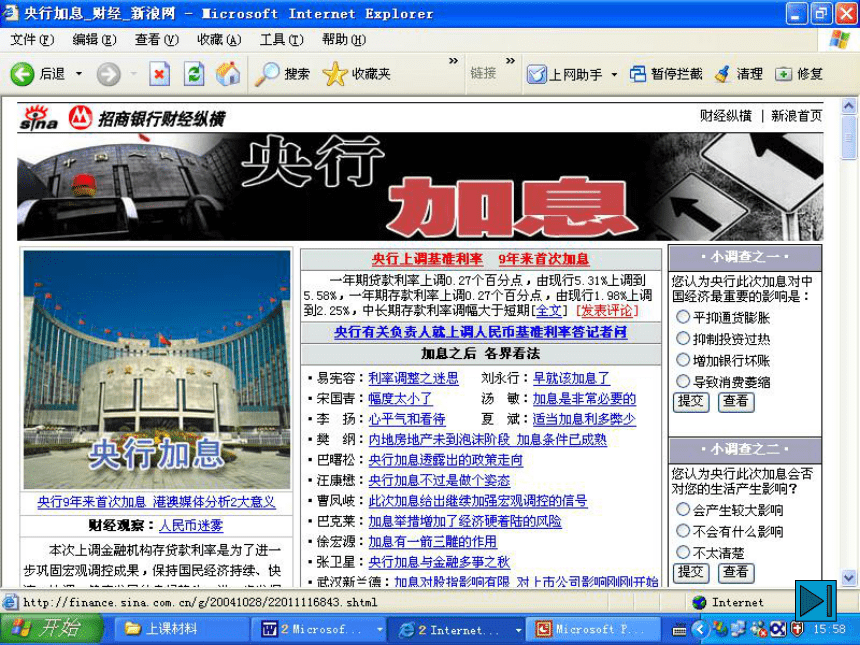Select radio option 抑制投资过热
The width and height of the screenshot is (860, 645).
(x=682, y=338)
